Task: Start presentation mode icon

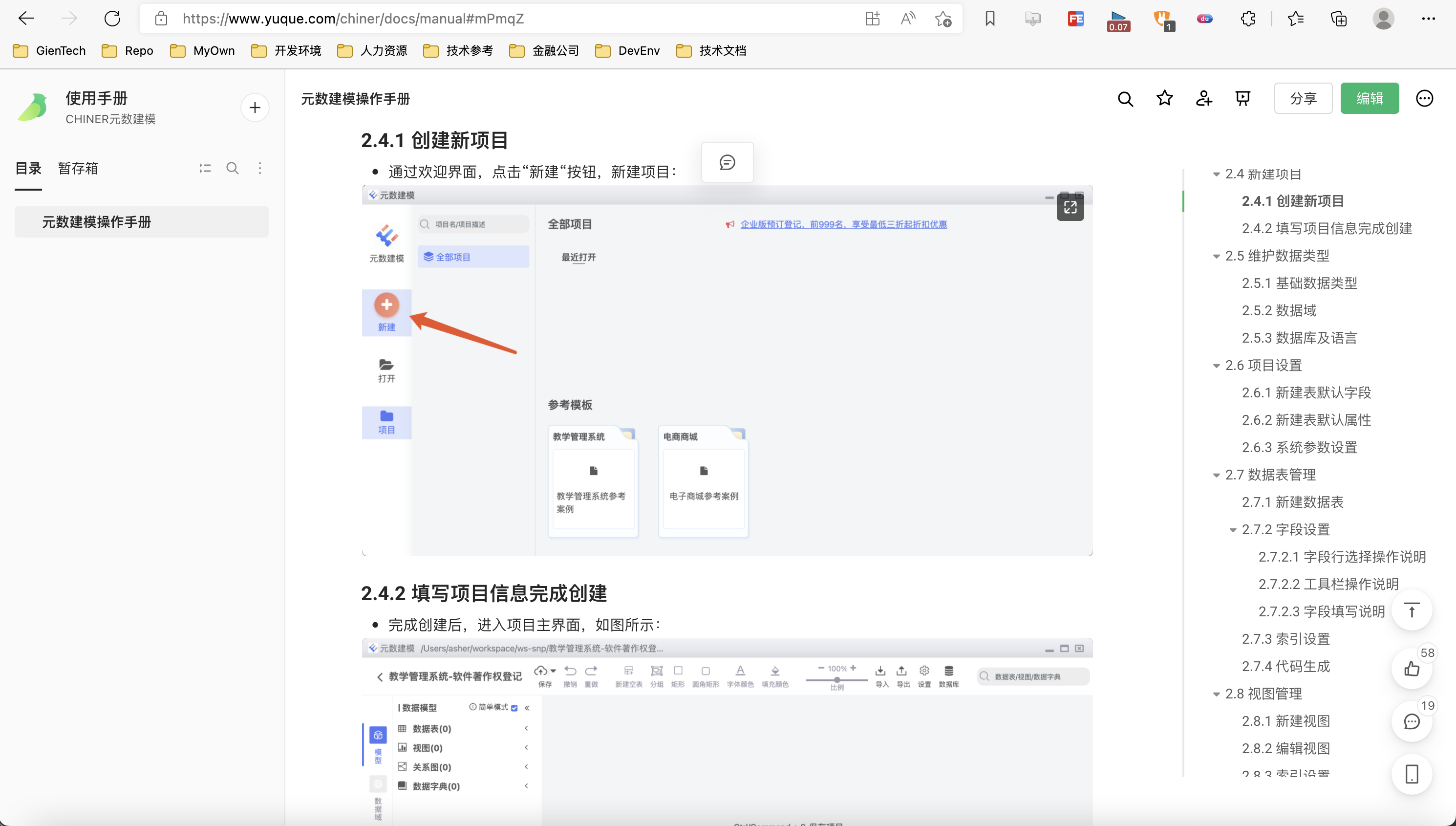Action: (1243, 99)
